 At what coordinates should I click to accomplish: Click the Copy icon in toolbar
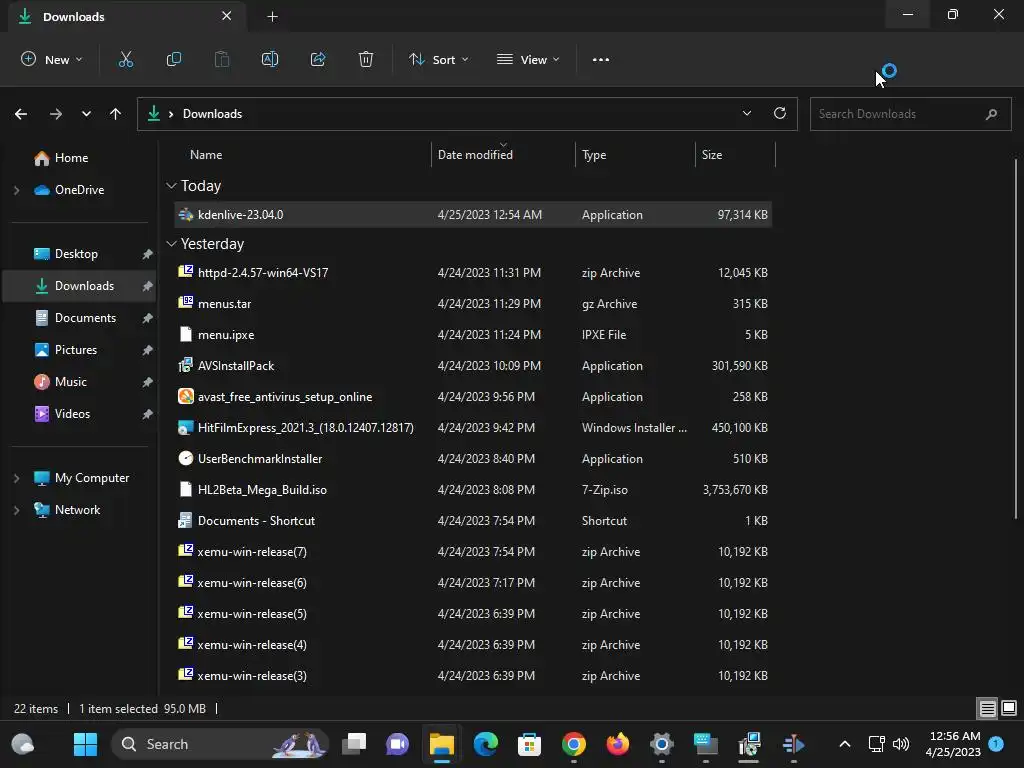point(174,59)
